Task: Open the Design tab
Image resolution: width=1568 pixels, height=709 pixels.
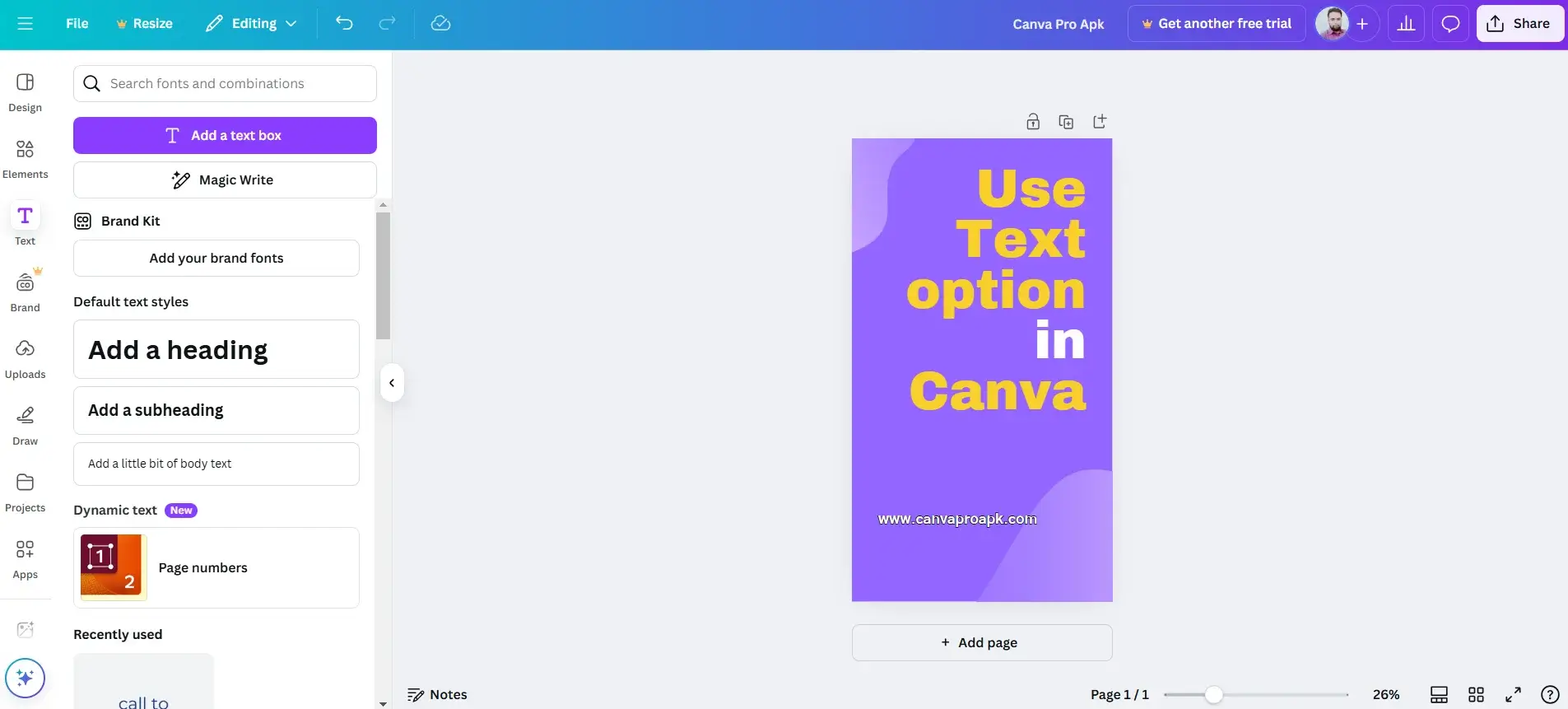Action: 26,92
